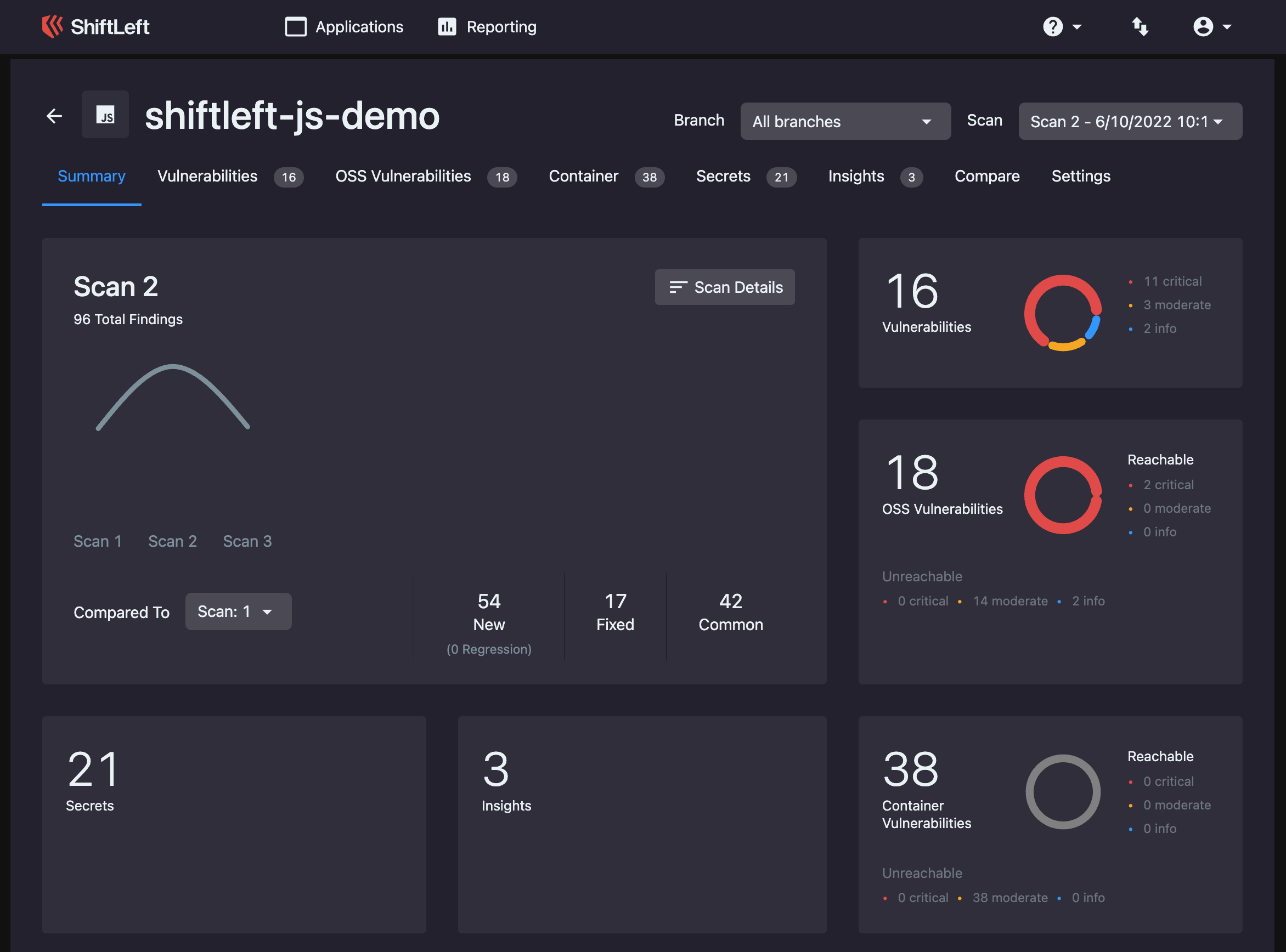Open the Compared To Scan: 1 dropdown
Image resolution: width=1286 pixels, height=952 pixels.
click(x=238, y=611)
